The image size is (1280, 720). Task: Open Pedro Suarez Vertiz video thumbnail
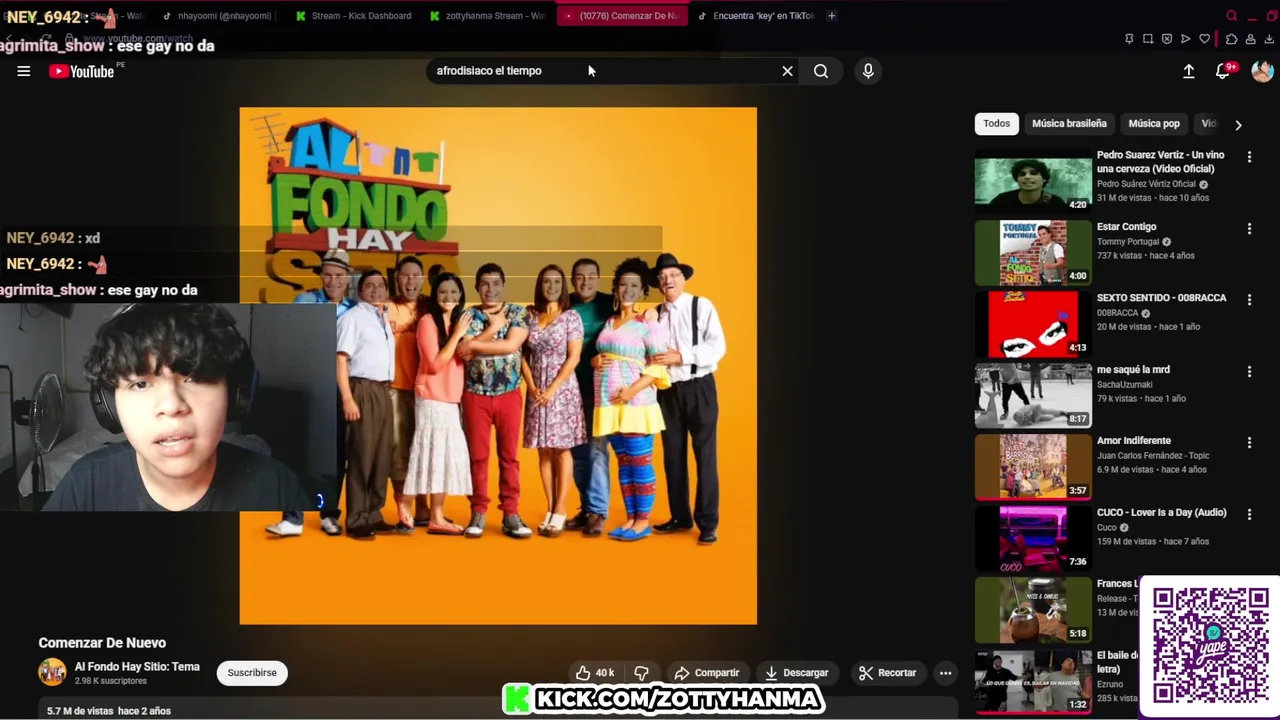(1033, 180)
